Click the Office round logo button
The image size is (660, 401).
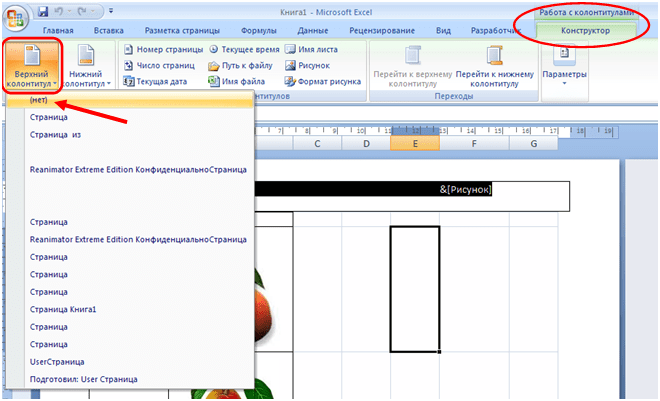click(x=16, y=19)
